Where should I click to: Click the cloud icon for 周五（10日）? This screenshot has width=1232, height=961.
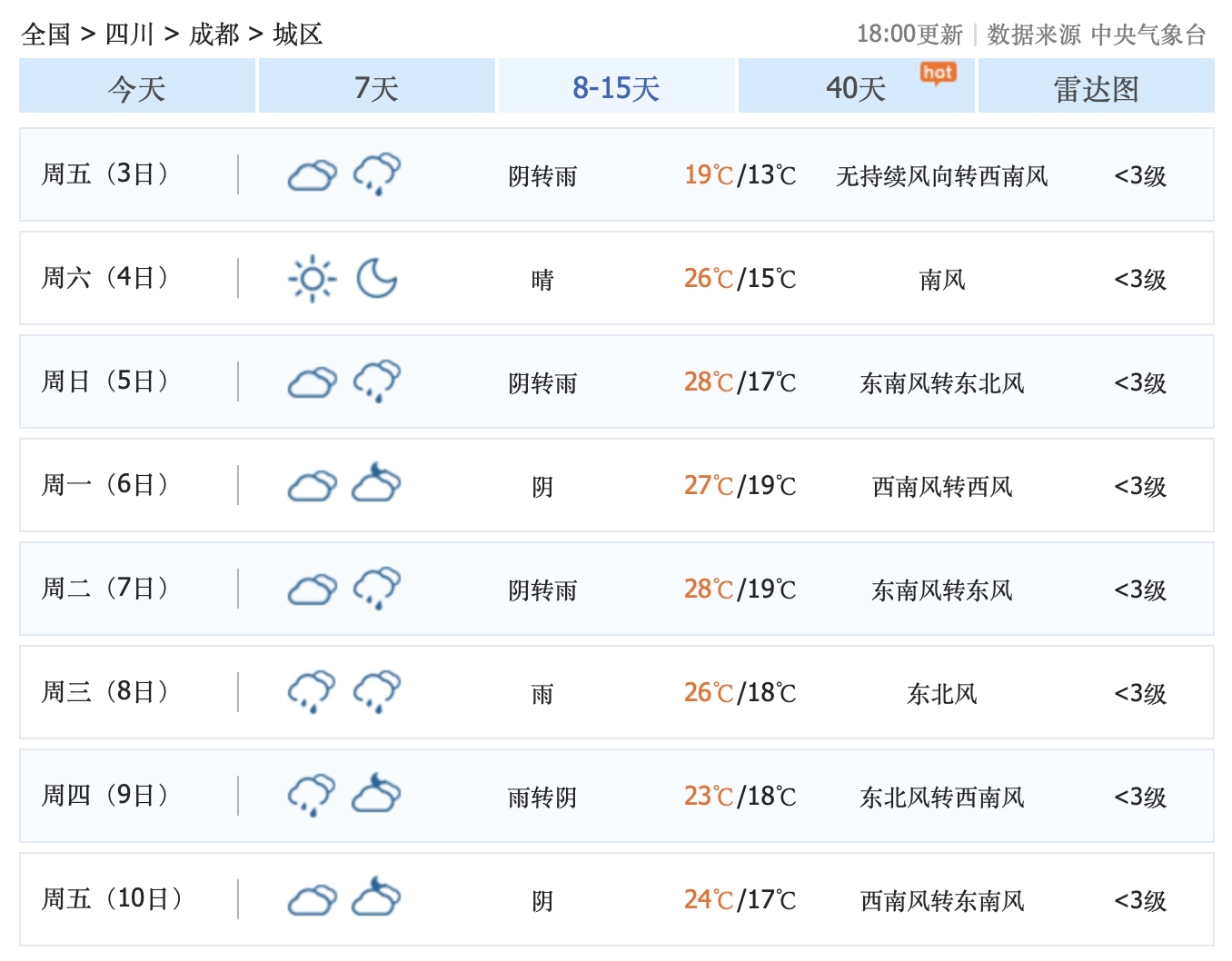[x=312, y=899]
